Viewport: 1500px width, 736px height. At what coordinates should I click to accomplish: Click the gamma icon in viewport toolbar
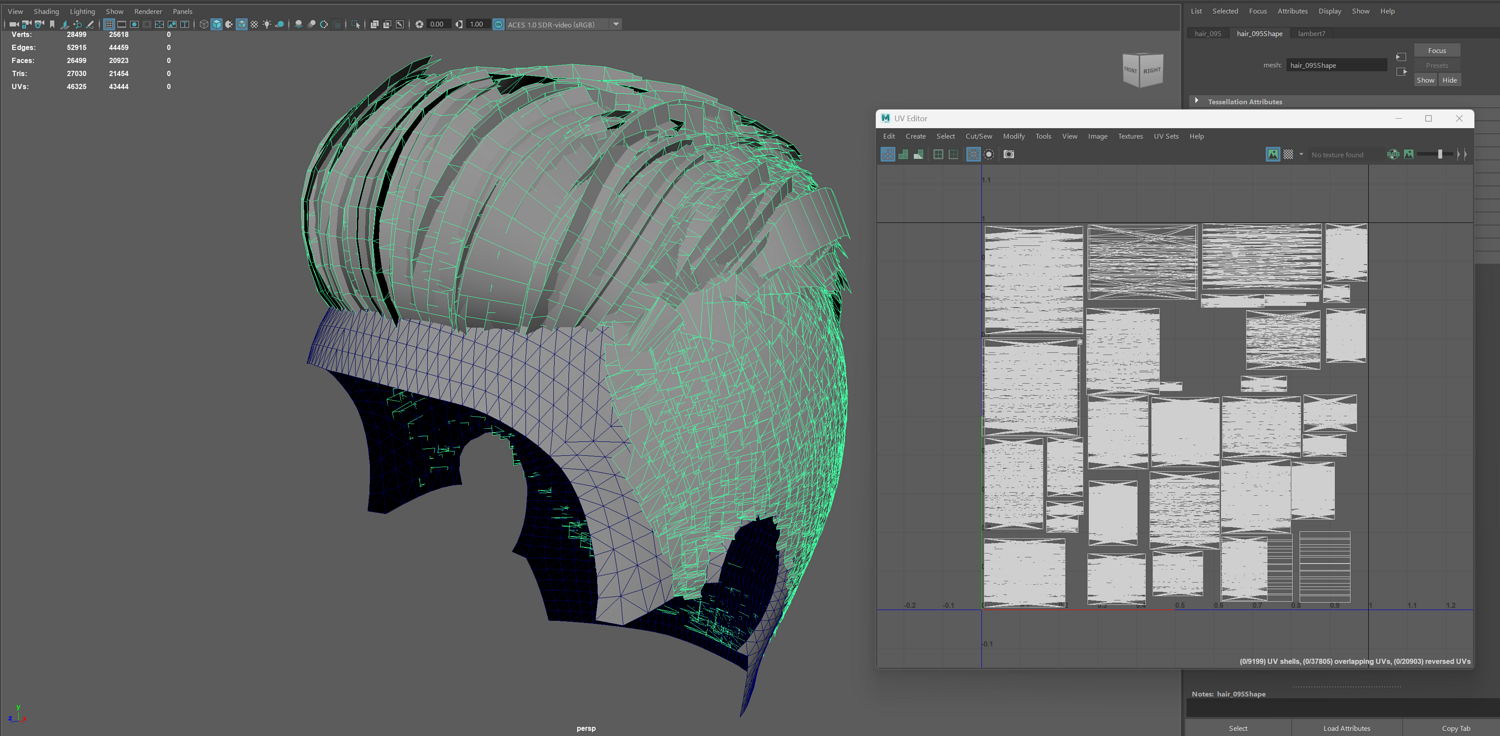click(x=459, y=24)
